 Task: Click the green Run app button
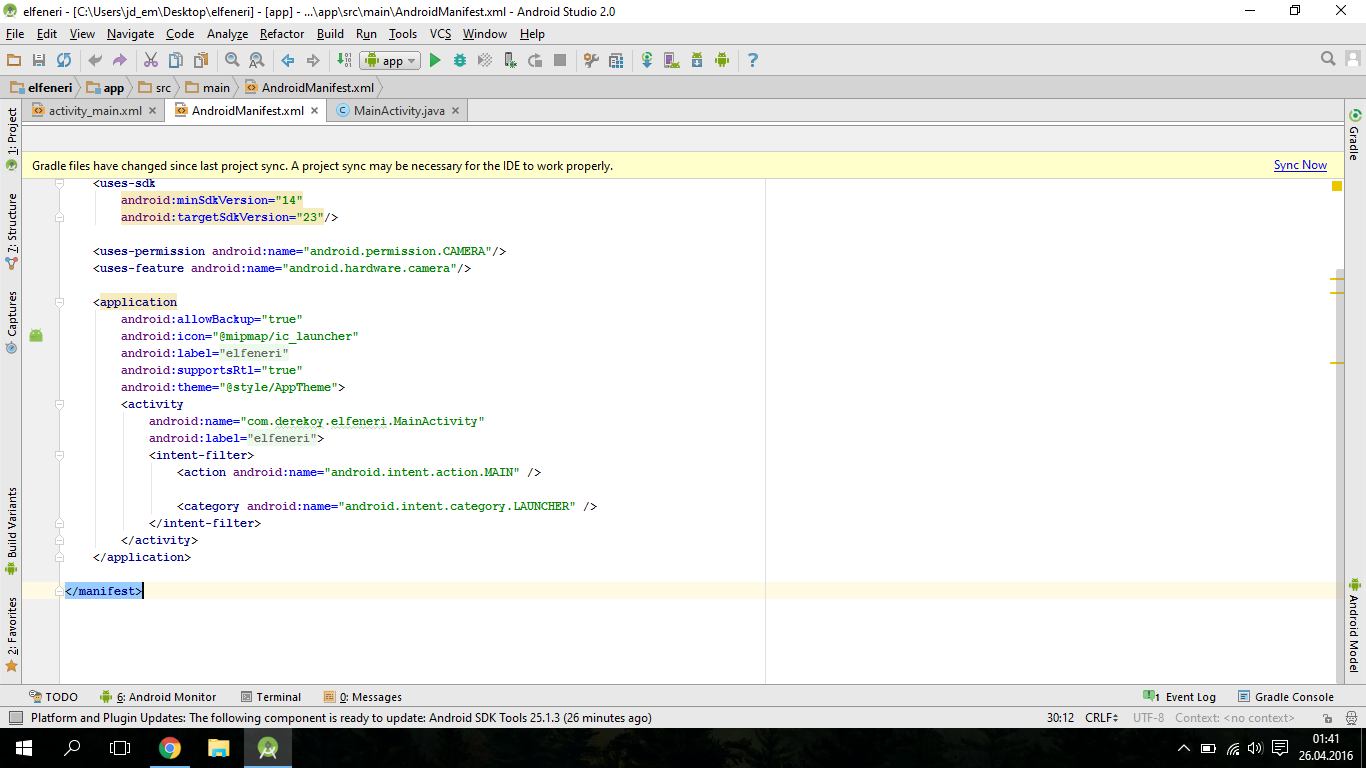435,61
